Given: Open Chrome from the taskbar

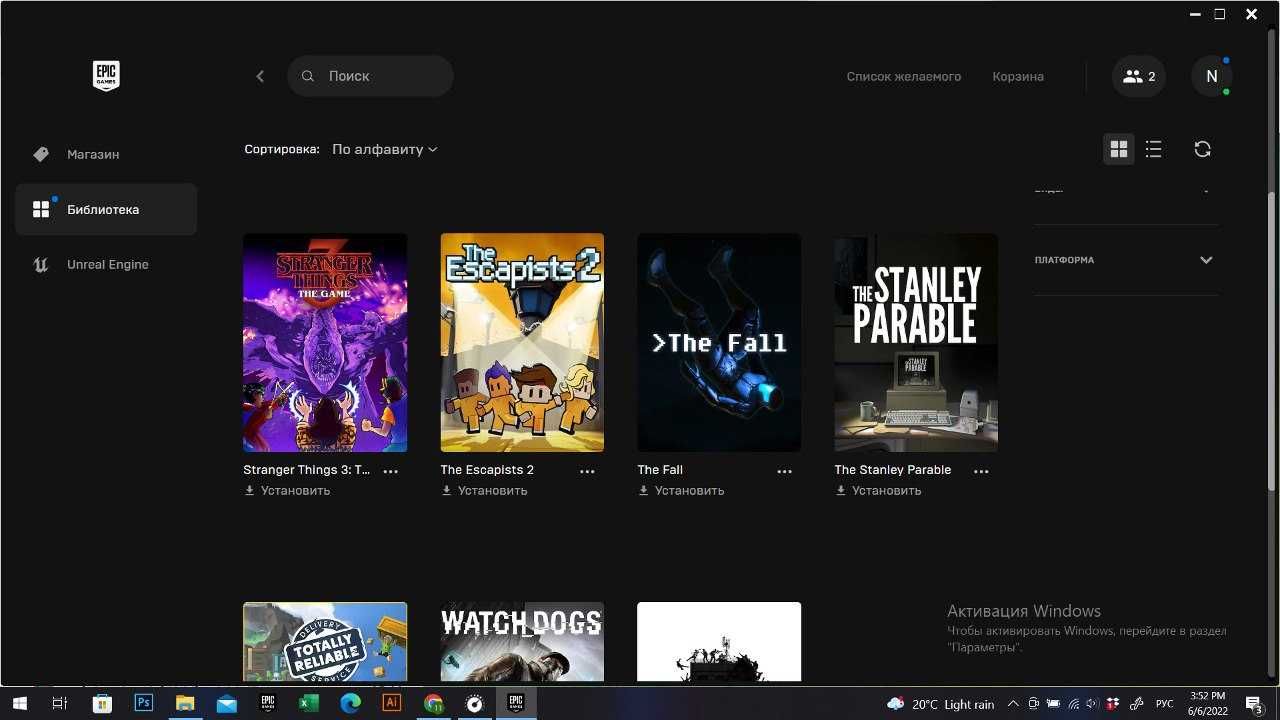Looking at the screenshot, I should (x=433, y=704).
